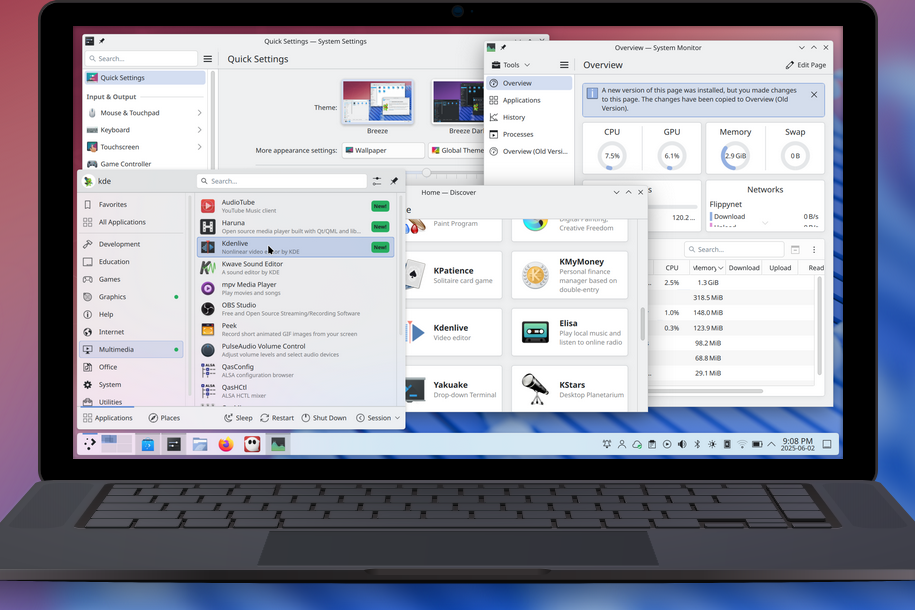Open System Settings icon on the taskbar

click(174, 445)
